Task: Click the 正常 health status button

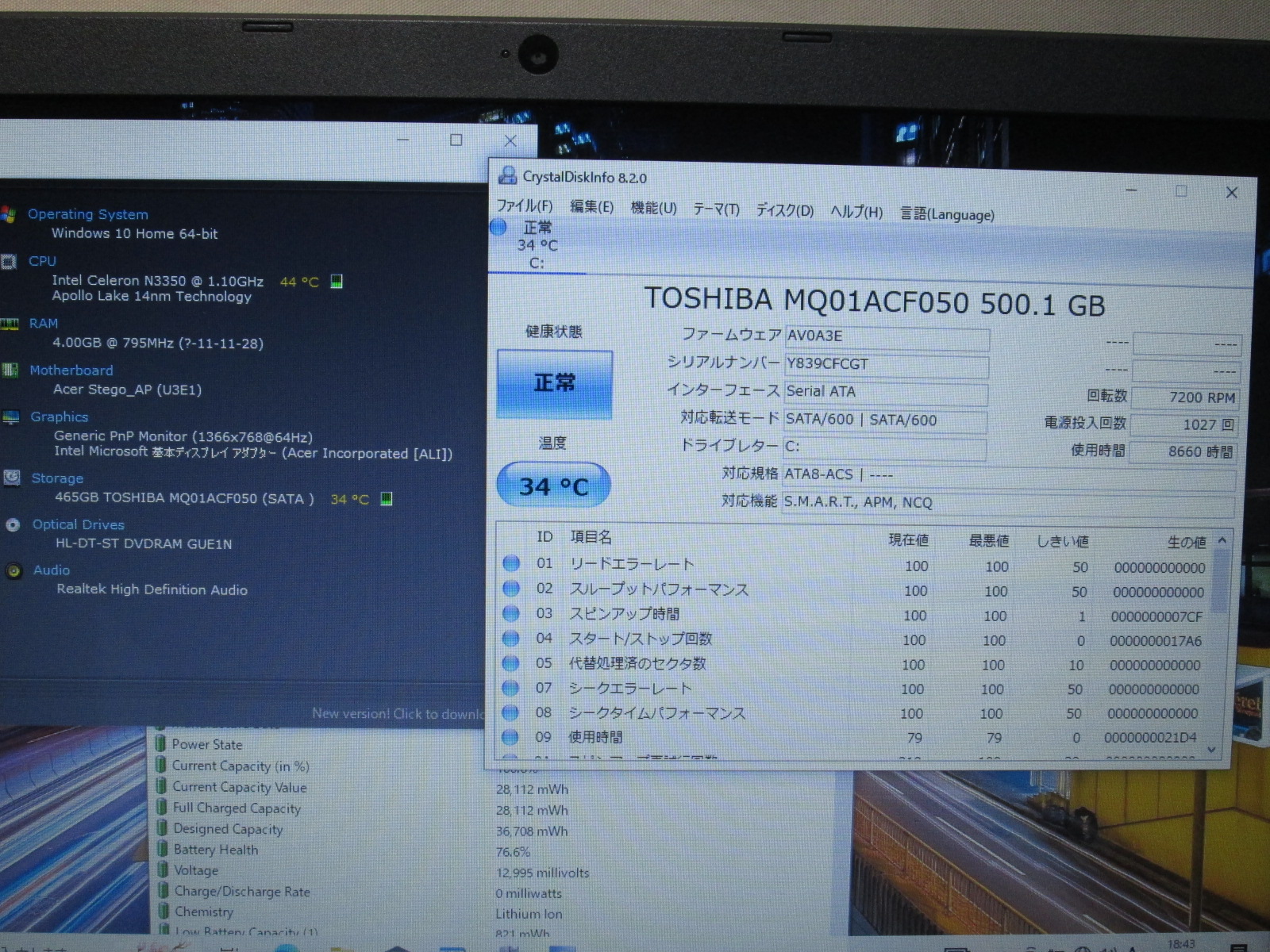Action: click(554, 384)
